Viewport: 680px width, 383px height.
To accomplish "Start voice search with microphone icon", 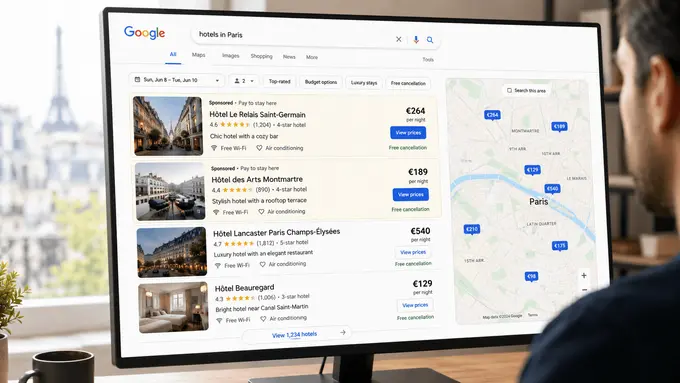I will 416,39.
